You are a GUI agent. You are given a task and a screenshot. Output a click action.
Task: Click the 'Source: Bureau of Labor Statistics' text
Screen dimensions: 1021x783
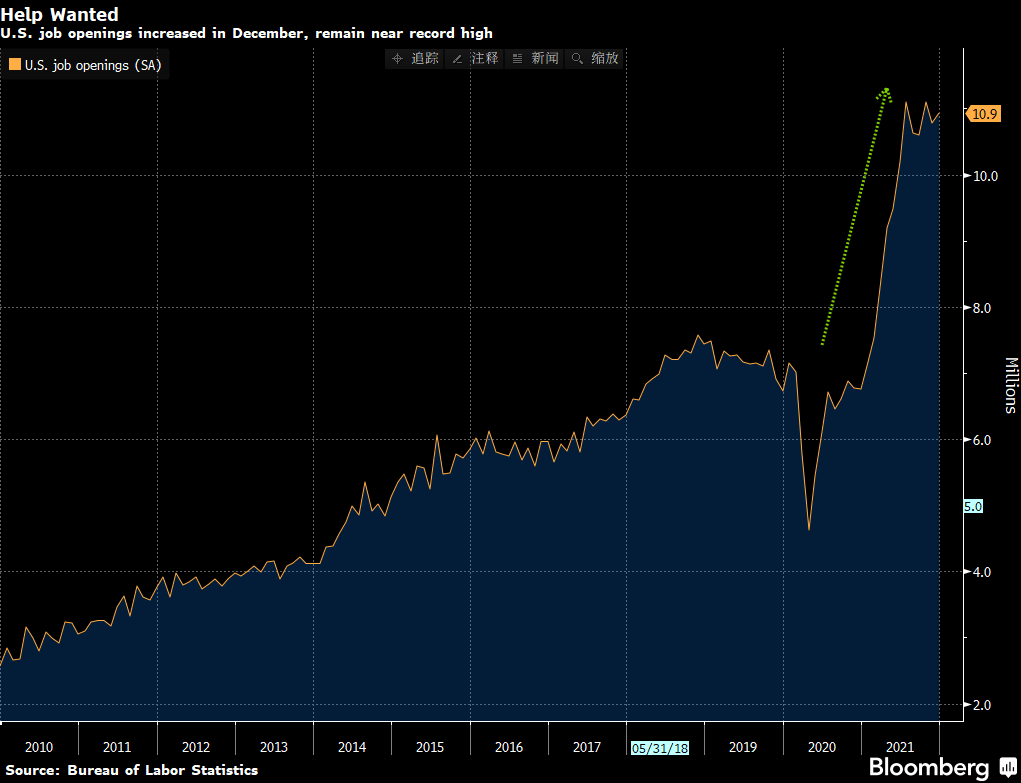click(132, 770)
